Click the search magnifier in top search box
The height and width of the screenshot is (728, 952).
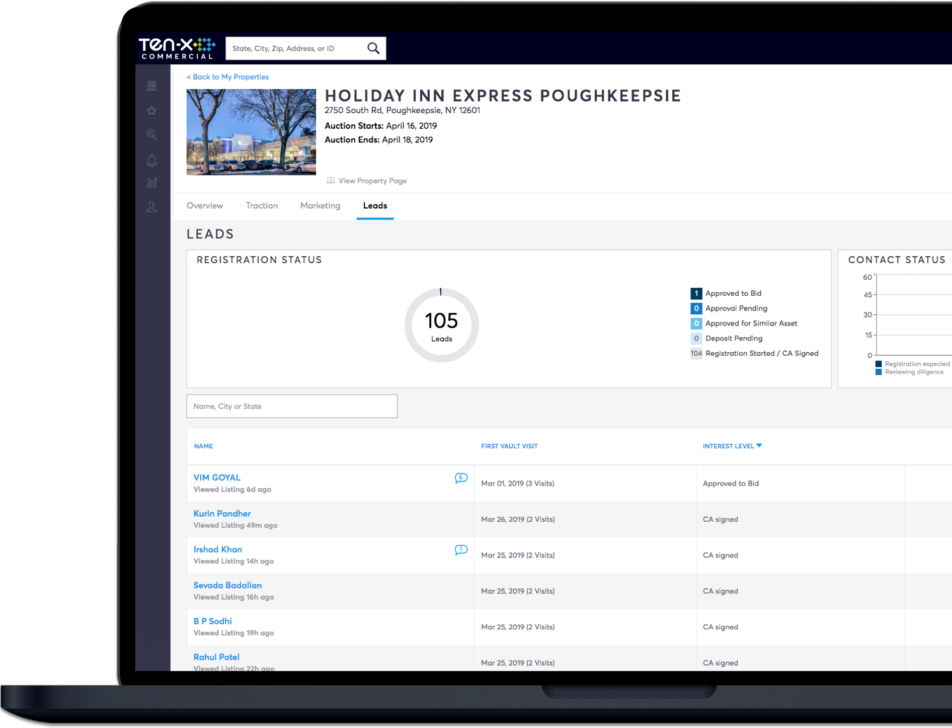(x=373, y=48)
